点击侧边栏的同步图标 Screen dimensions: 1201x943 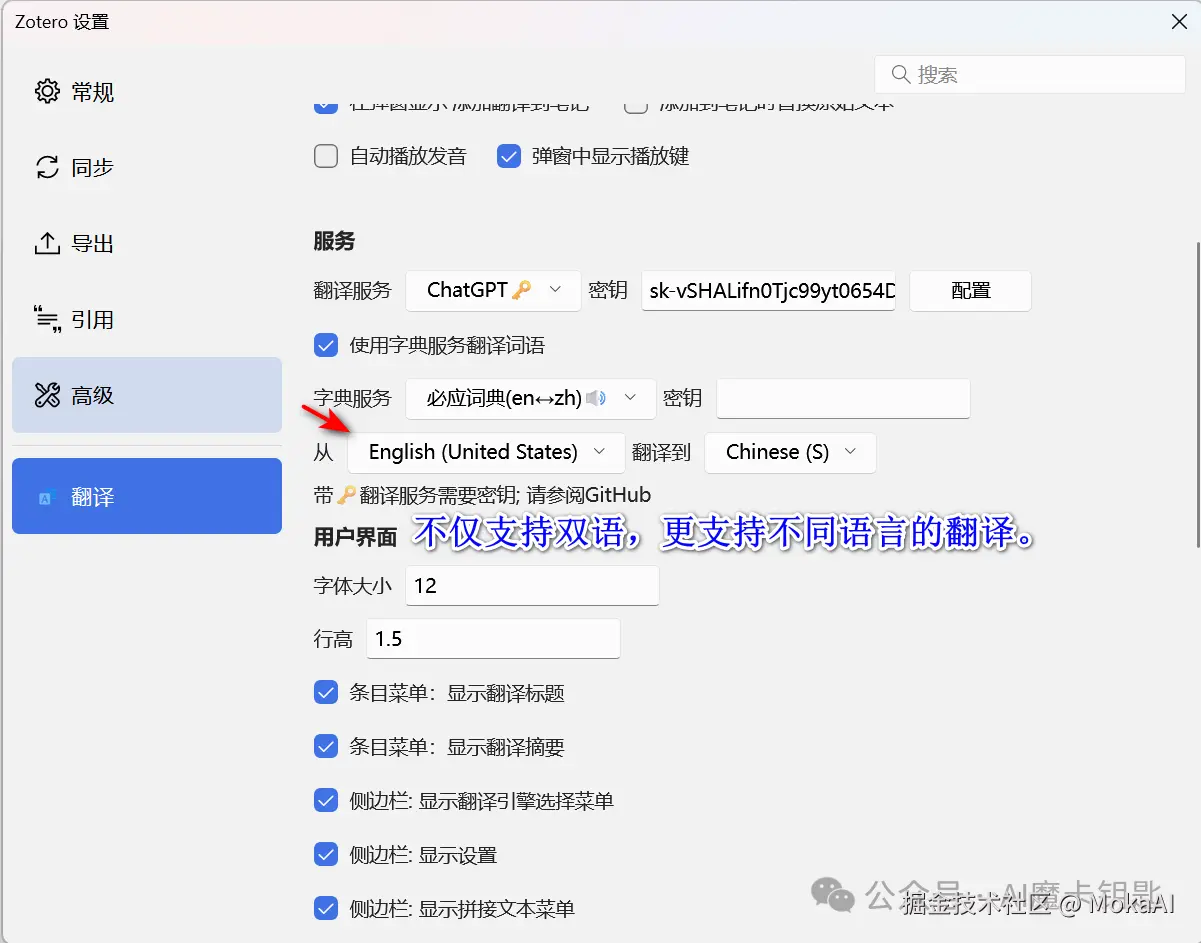point(47,167)
